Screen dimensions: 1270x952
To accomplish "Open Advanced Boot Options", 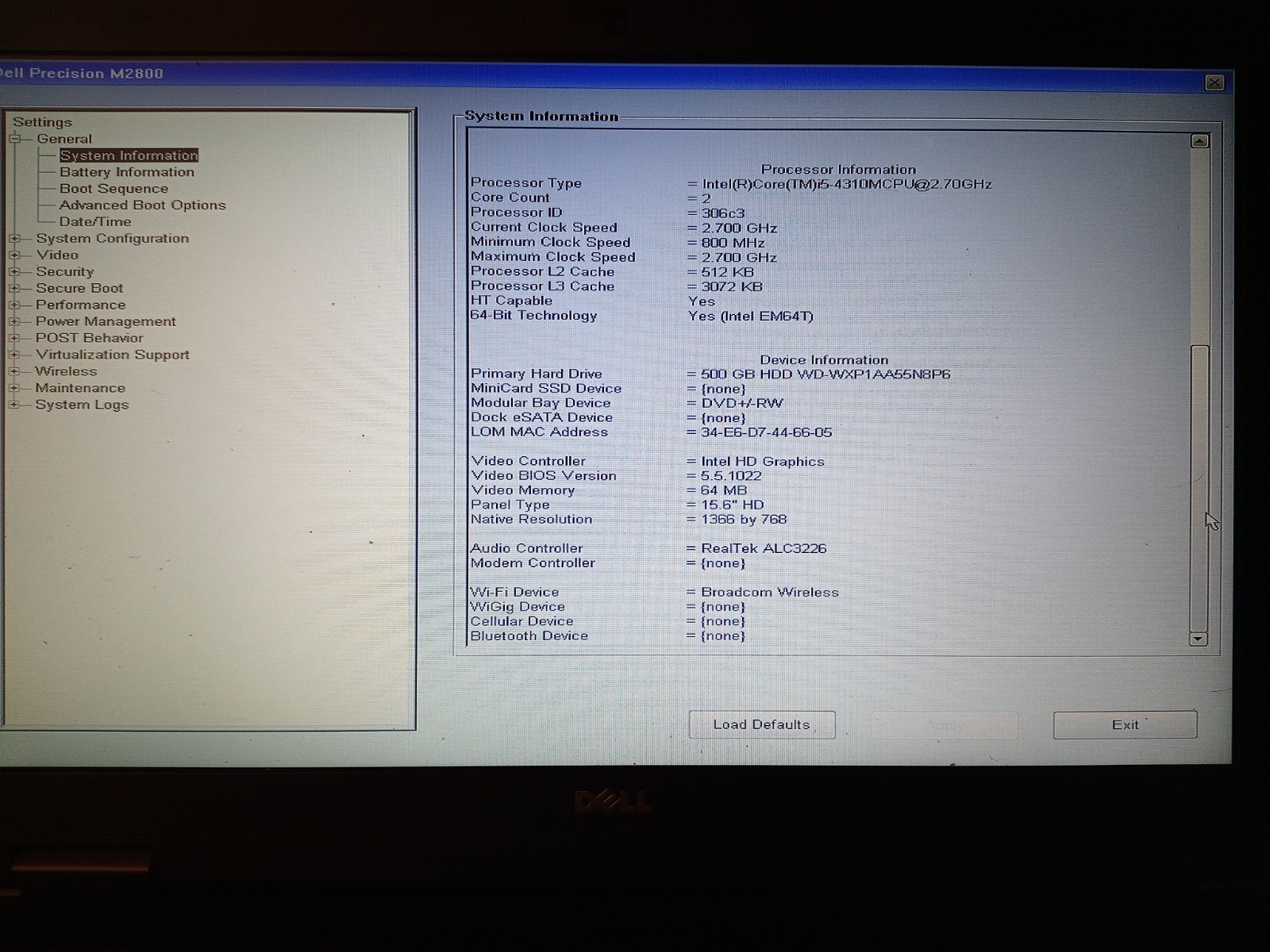I will pyautogui.click(x=142, y=205).
